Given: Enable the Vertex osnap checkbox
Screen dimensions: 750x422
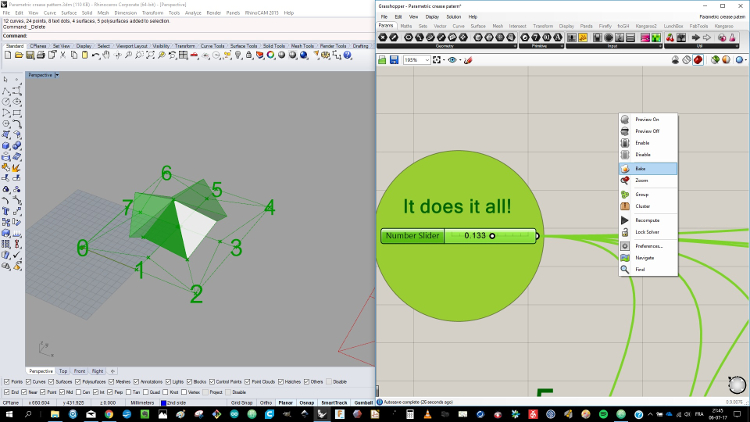Looking at the screenshot, I should (184, 392).
